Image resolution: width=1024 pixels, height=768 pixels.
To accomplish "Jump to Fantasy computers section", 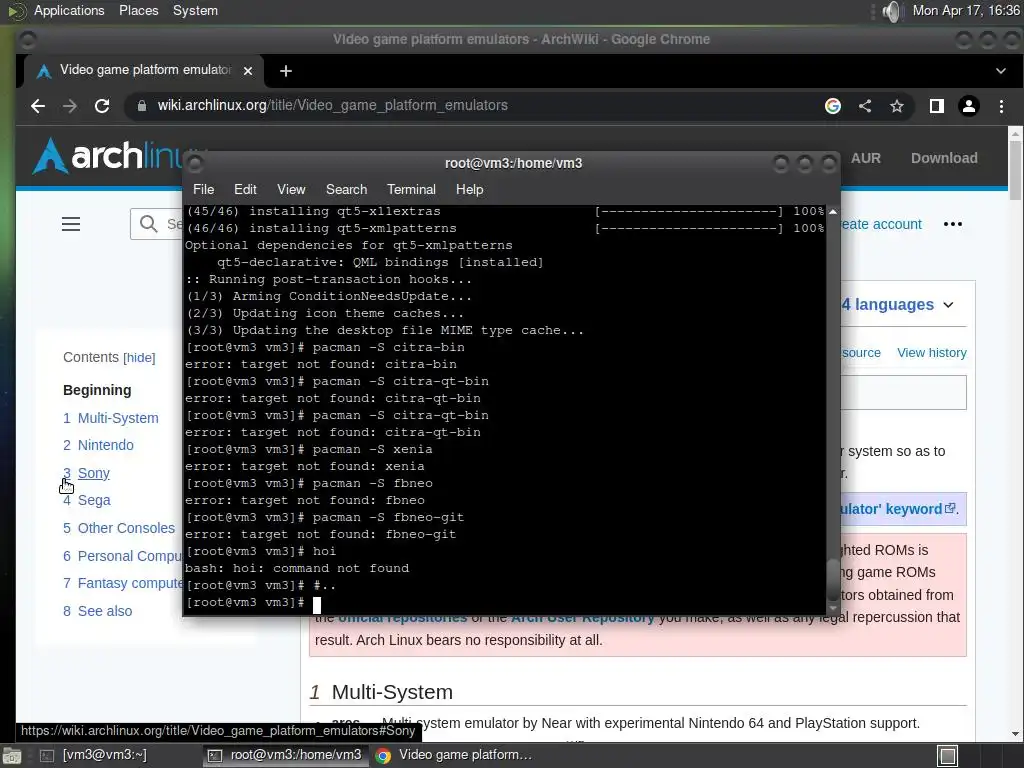I will pyautogui.click(x=123, y=583).
